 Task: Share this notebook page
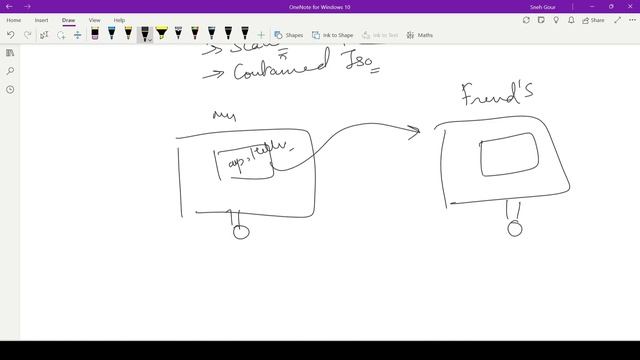pos(593,20)
